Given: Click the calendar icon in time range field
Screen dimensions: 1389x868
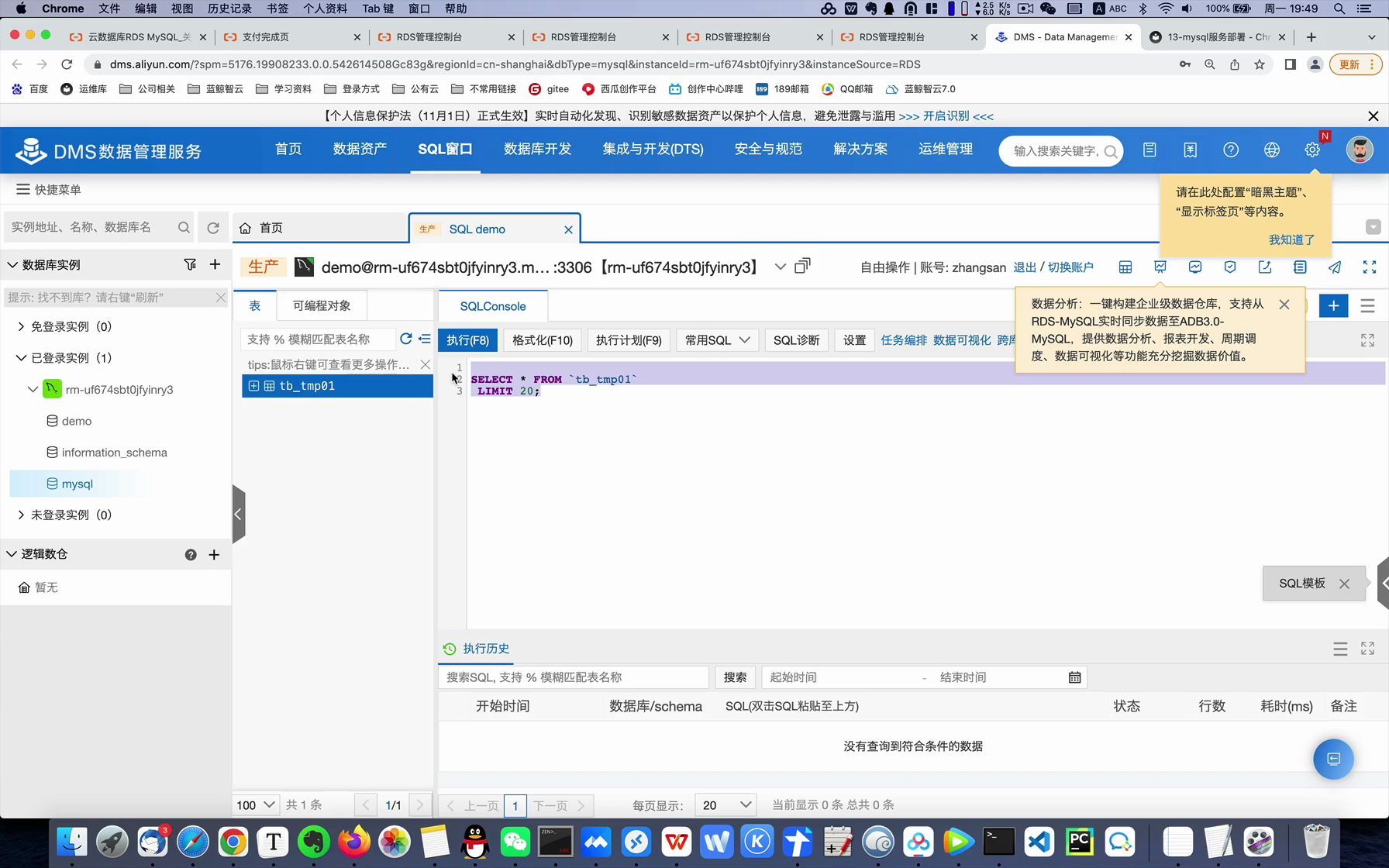Looking at the screenshot, I should (x=1074, y=677).
